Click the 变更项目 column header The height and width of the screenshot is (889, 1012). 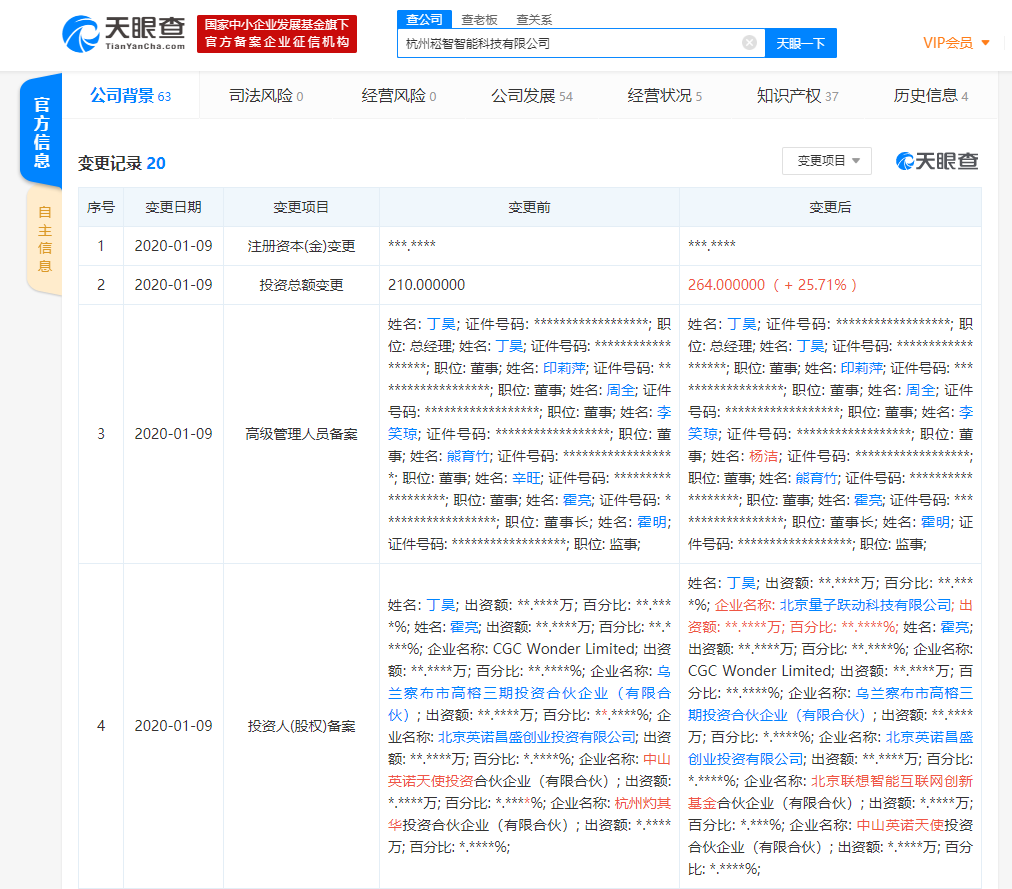301,207
